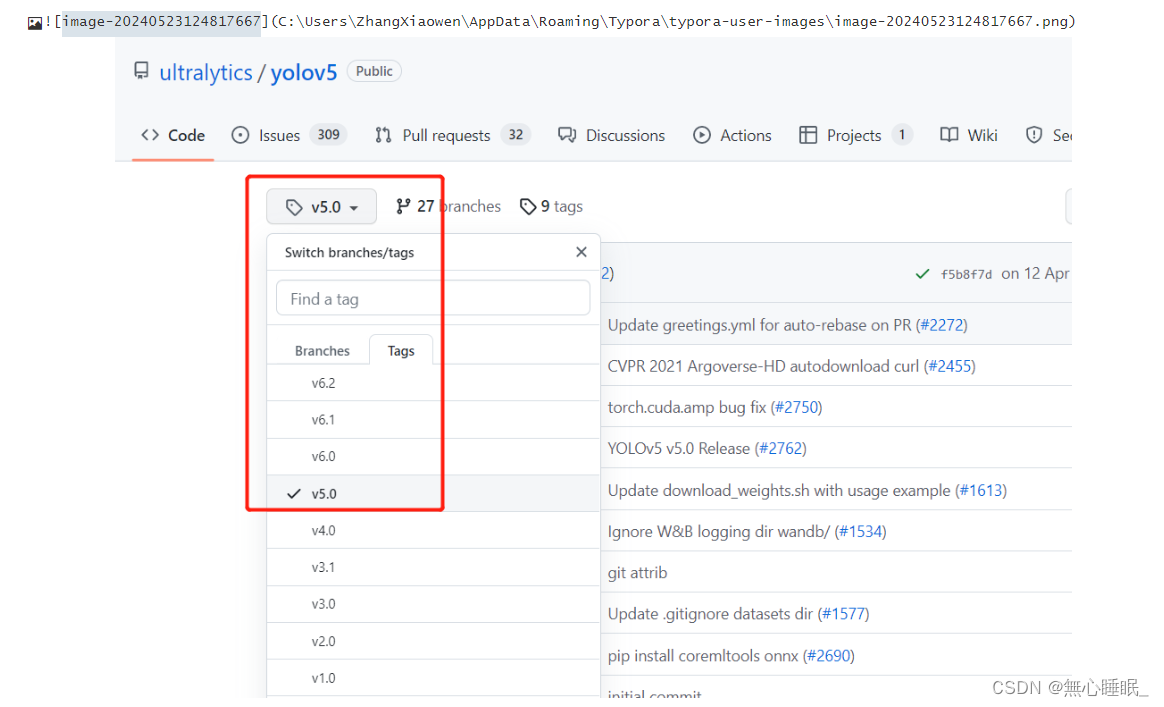Open pull request #1613 link
The image size is (1164, 707).
click(x=981, y=490)
